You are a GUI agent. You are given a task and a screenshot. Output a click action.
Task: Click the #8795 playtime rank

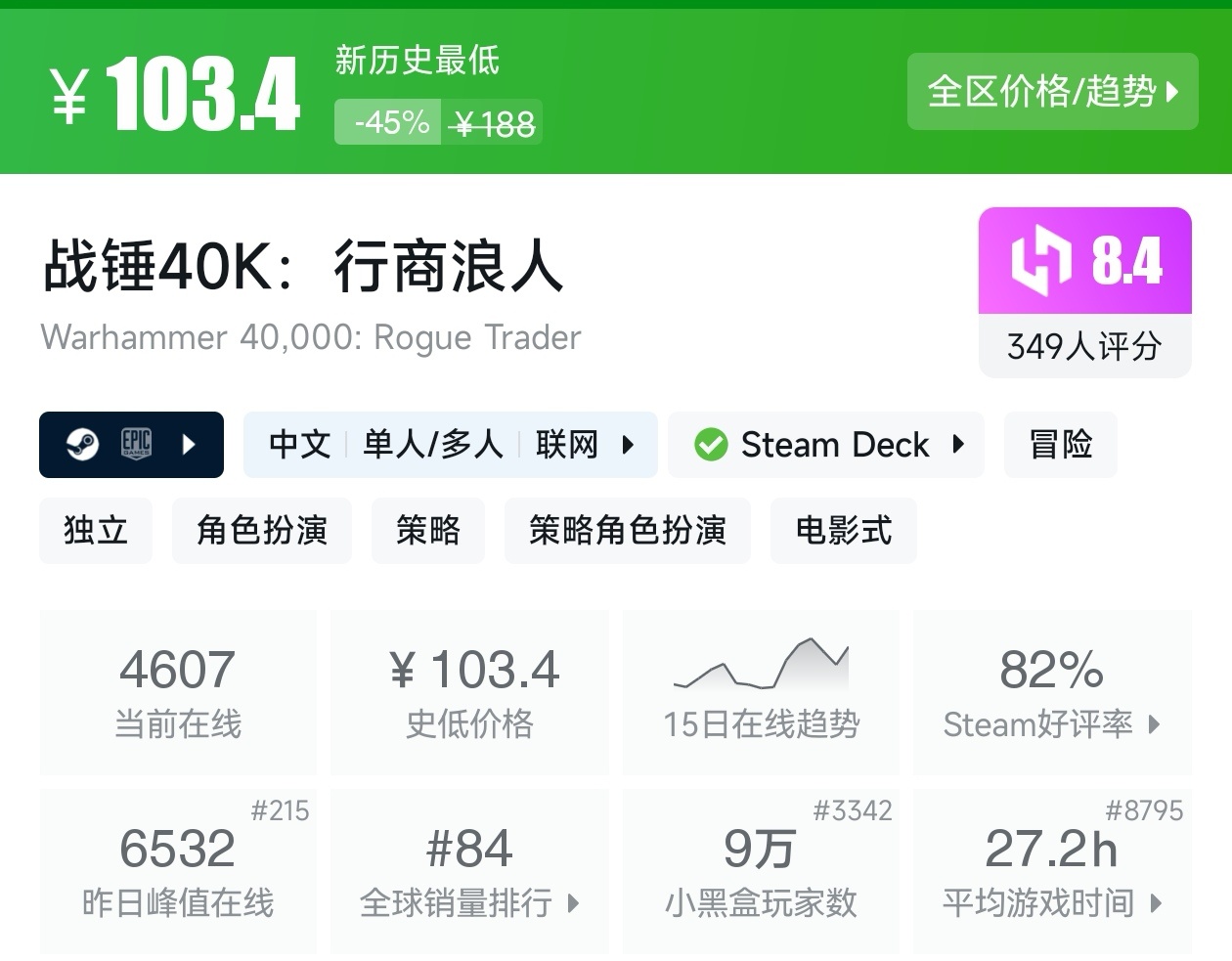[1144, 810]
